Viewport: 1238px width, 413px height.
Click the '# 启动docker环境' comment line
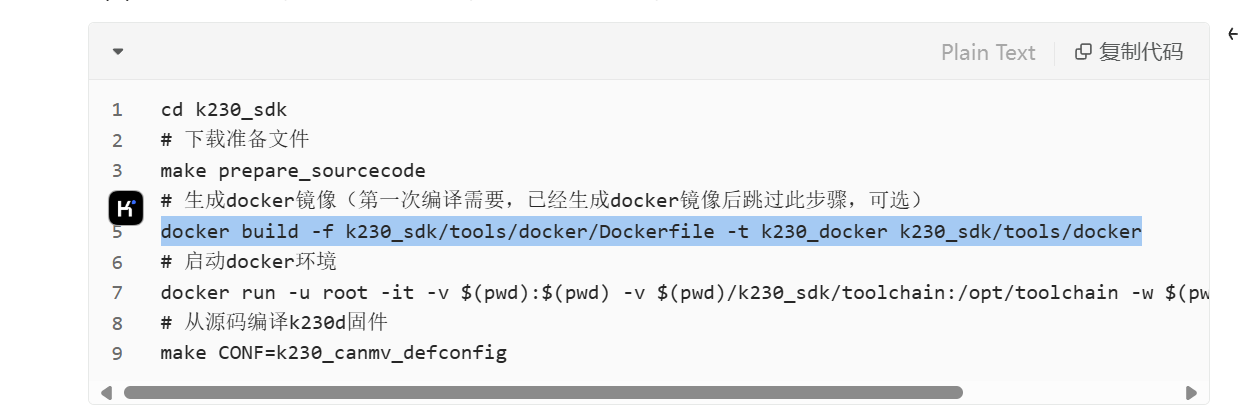click(x=248, y=262)
